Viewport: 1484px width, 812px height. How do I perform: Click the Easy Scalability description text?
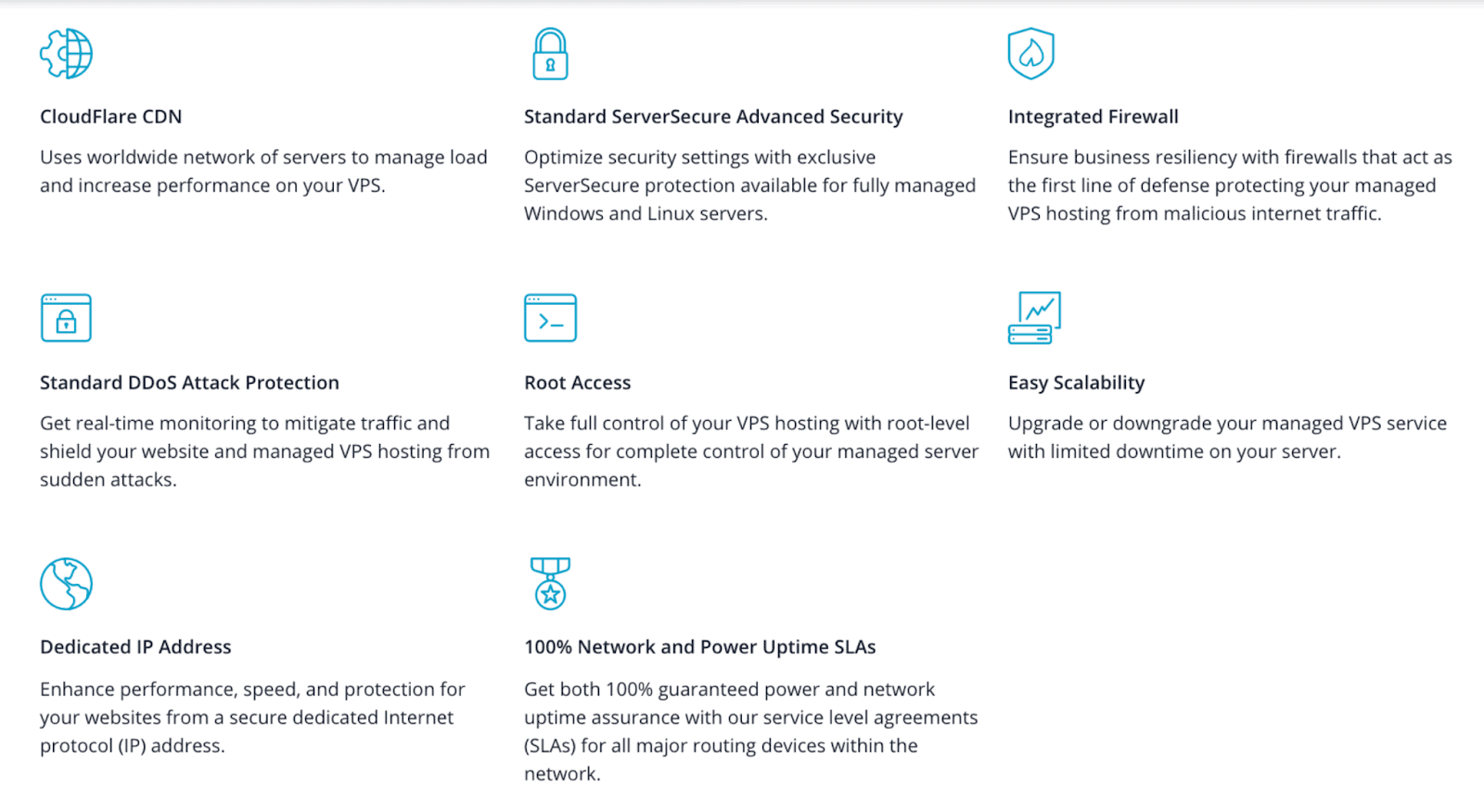[1227, 438]
